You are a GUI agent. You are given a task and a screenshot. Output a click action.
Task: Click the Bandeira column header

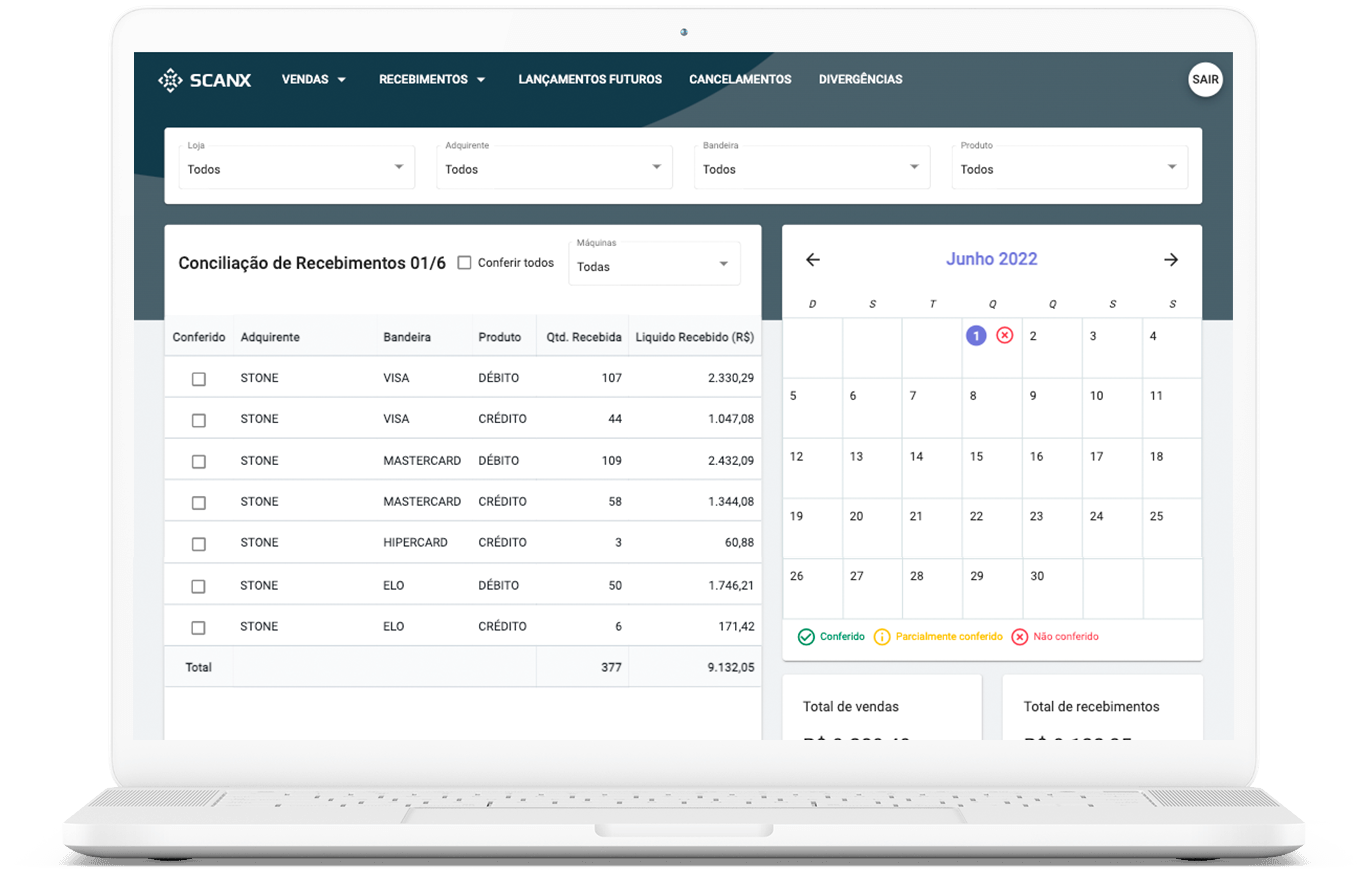(407, 338)
